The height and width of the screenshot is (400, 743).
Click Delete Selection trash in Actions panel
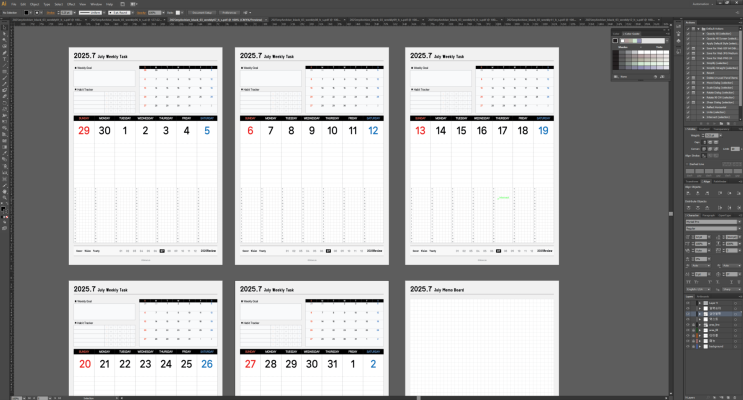(x=734, y=124)
